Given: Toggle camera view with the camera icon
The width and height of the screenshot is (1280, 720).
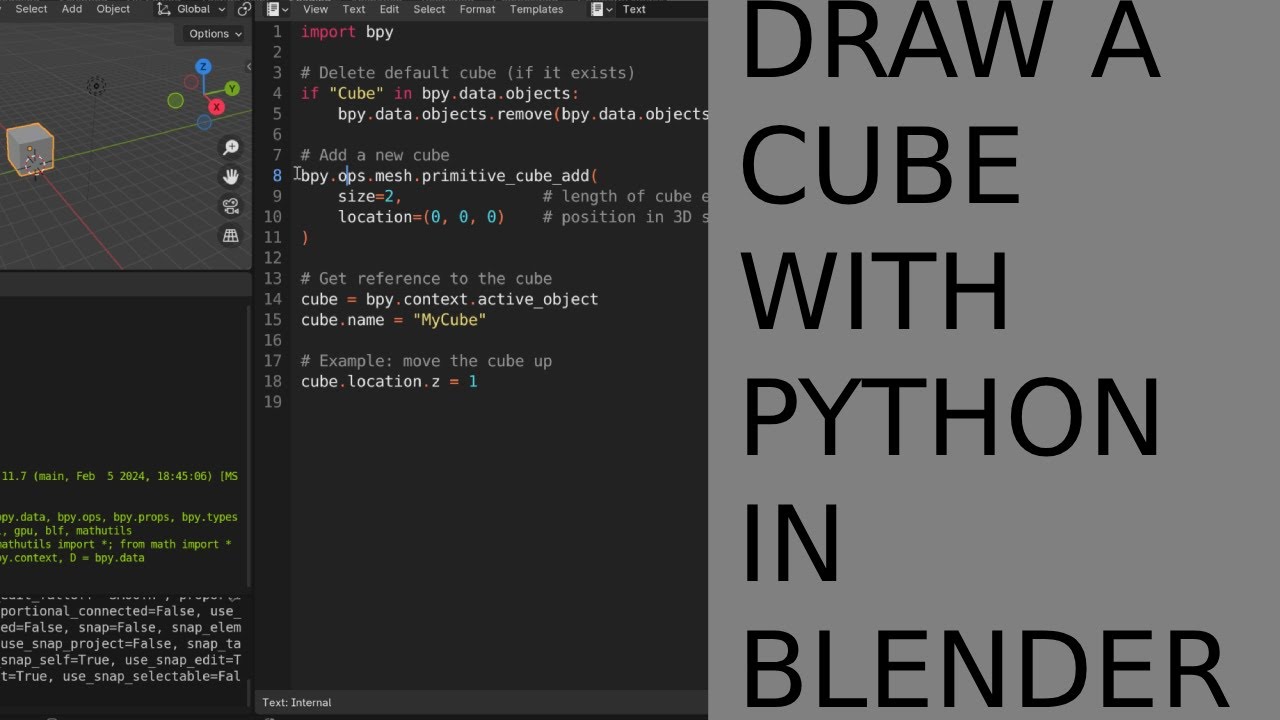Looking at the screenshot, I should tap(231, 207).
